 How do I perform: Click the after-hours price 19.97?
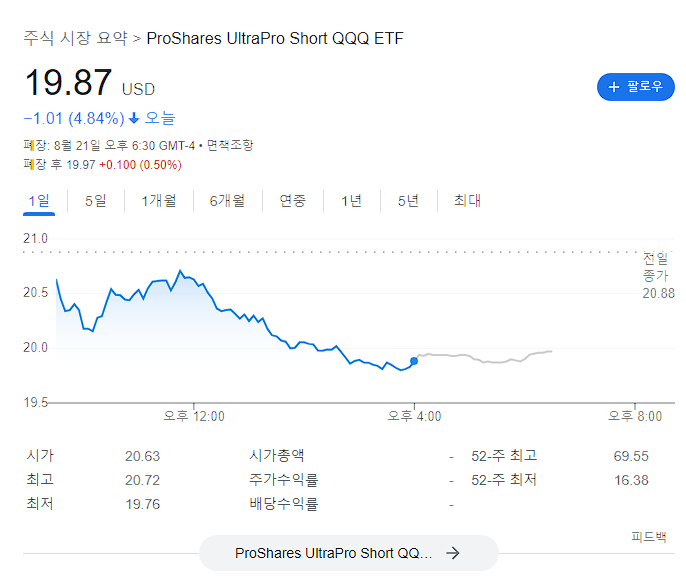(81, 165)
